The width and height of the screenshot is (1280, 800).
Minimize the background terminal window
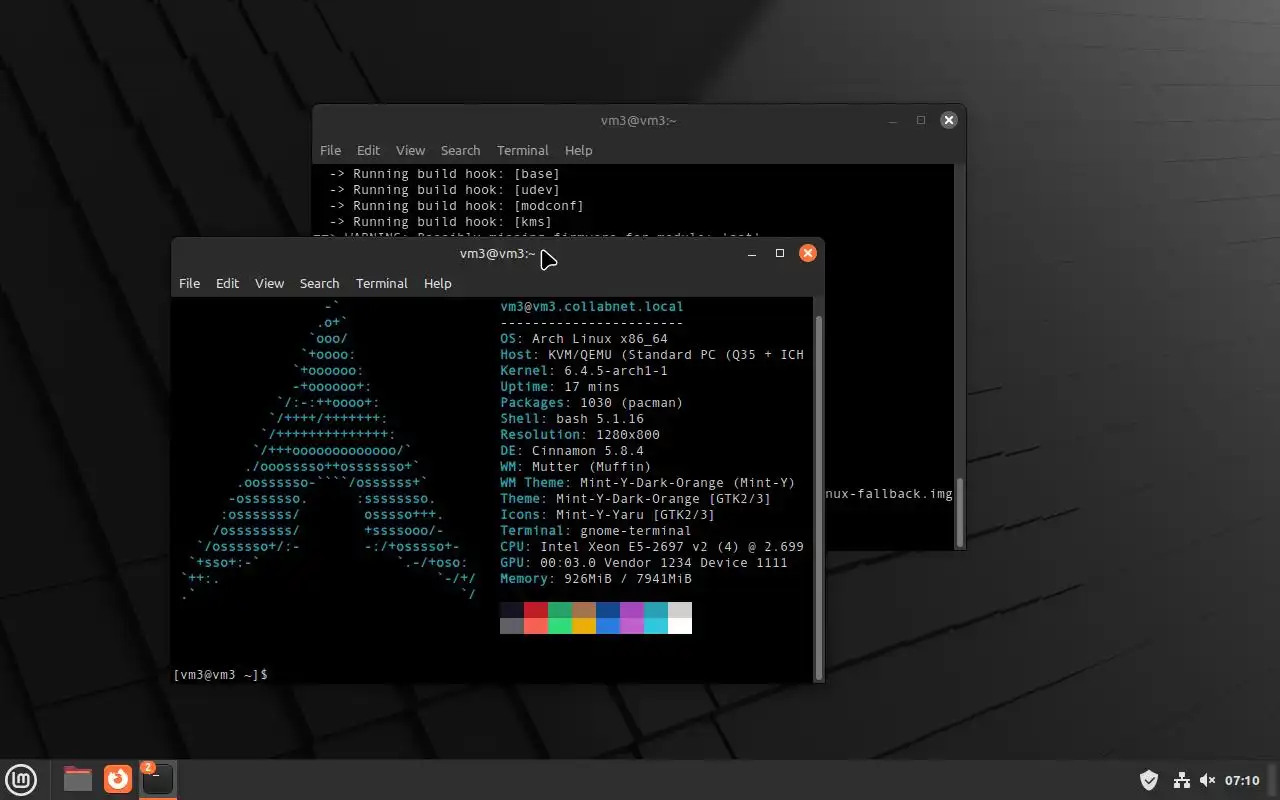[893, 121]
